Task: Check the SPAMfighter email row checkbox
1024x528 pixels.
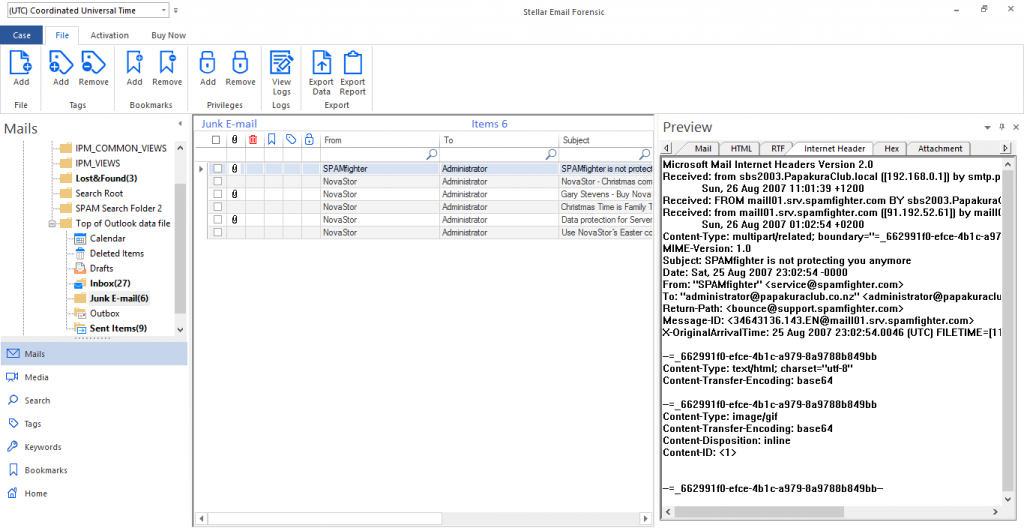Action: (217, 169)
